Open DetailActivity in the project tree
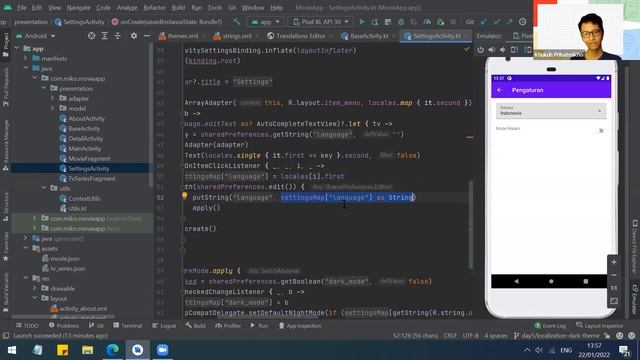Screen dimensions: 640x360 click(x=85, y=138)
